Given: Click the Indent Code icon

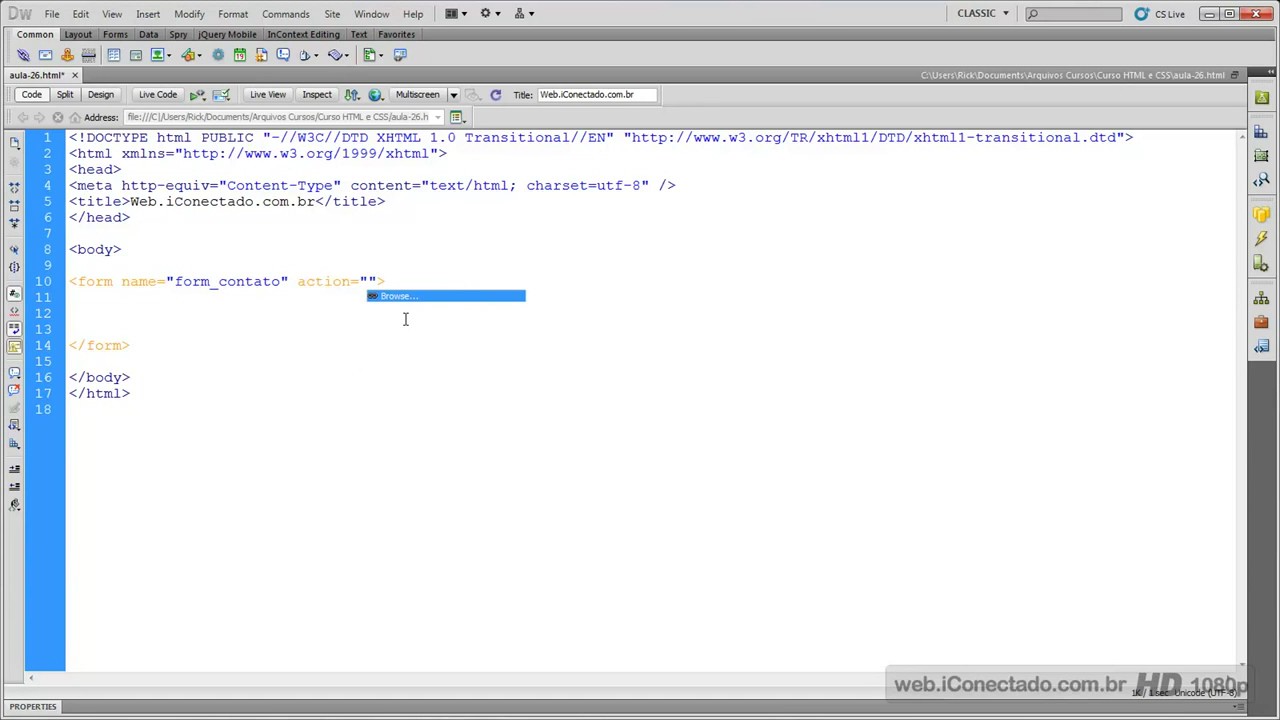Looking at the screenshot, I should coord(14,469).
